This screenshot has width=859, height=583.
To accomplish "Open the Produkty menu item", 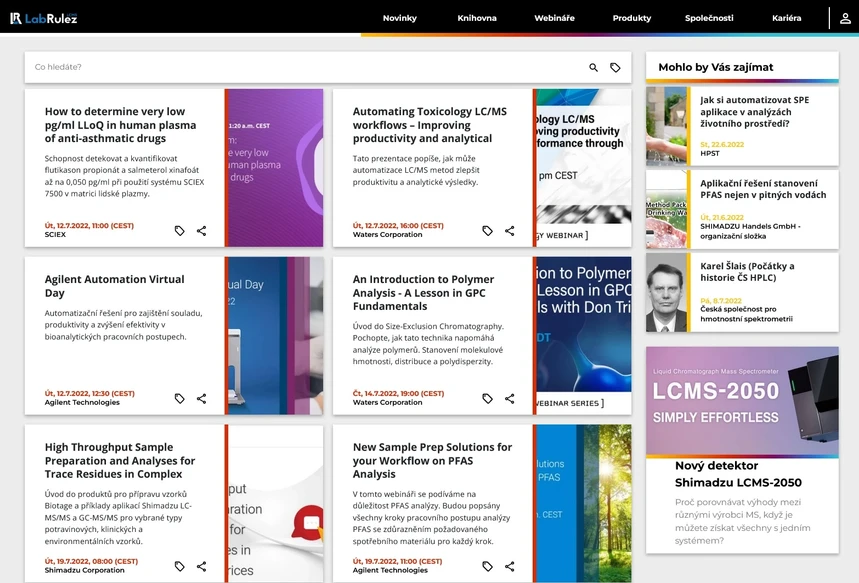I will tap(632, 18).
